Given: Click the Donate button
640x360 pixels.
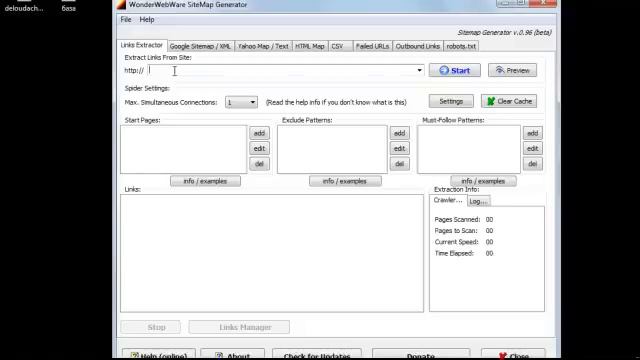Looking at the screenshot, I should click(421, 354).
